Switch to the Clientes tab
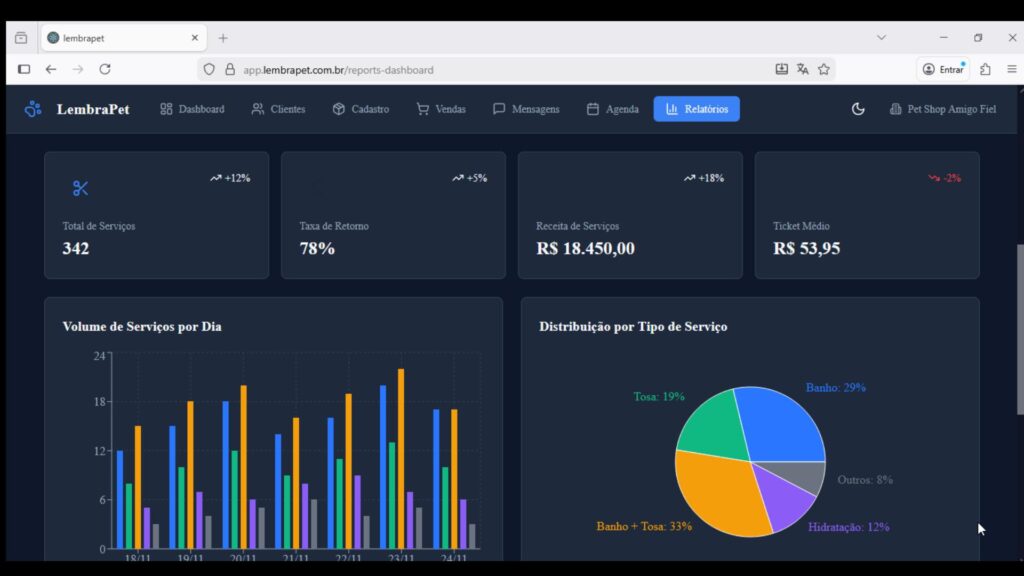This screenshot has height=576, width=1024. coord(278,109)
